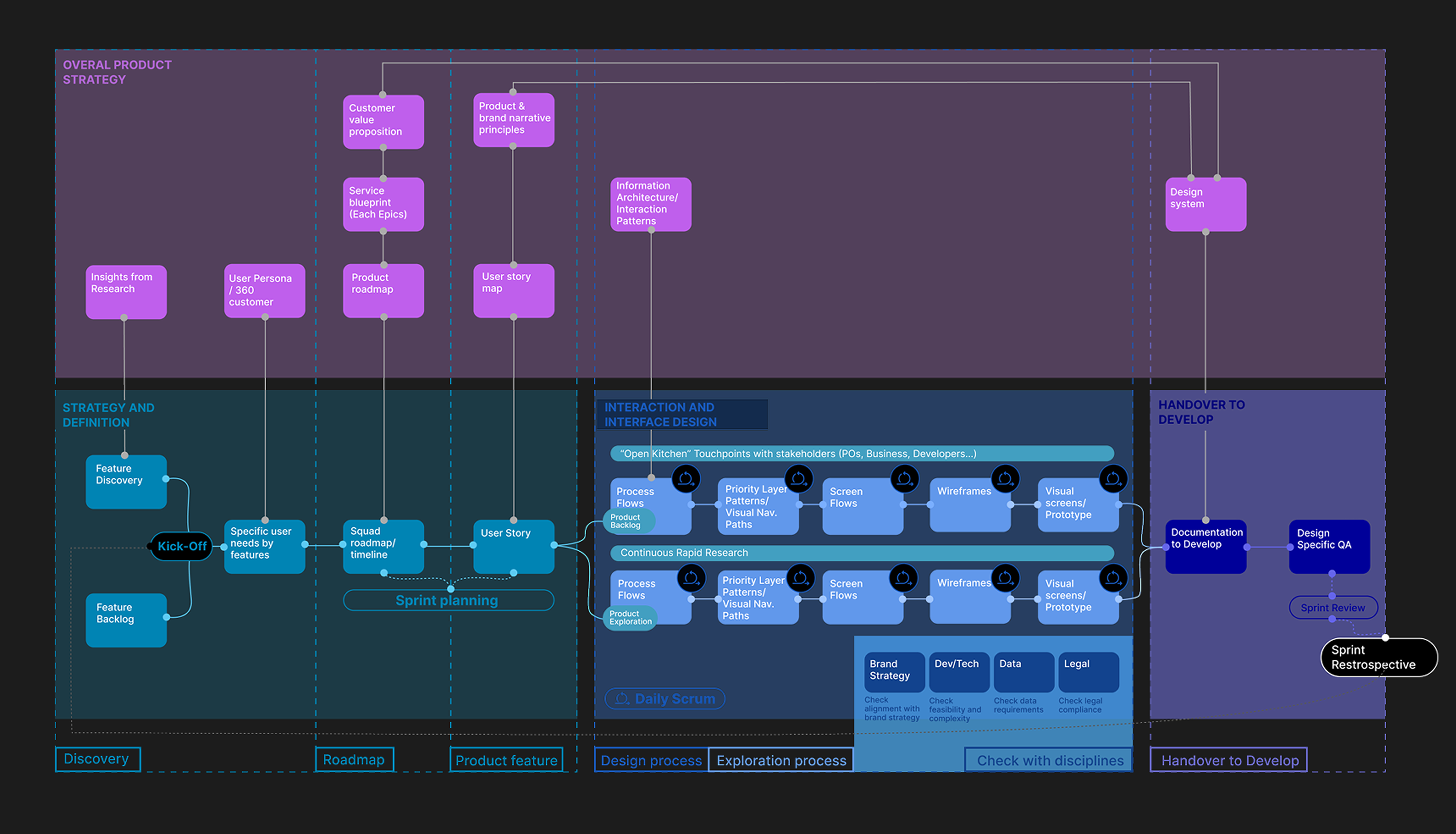Click the loop icon on lower Process Flows
The width and height of the screenshot is (1456, 834).
click(692, 578)
